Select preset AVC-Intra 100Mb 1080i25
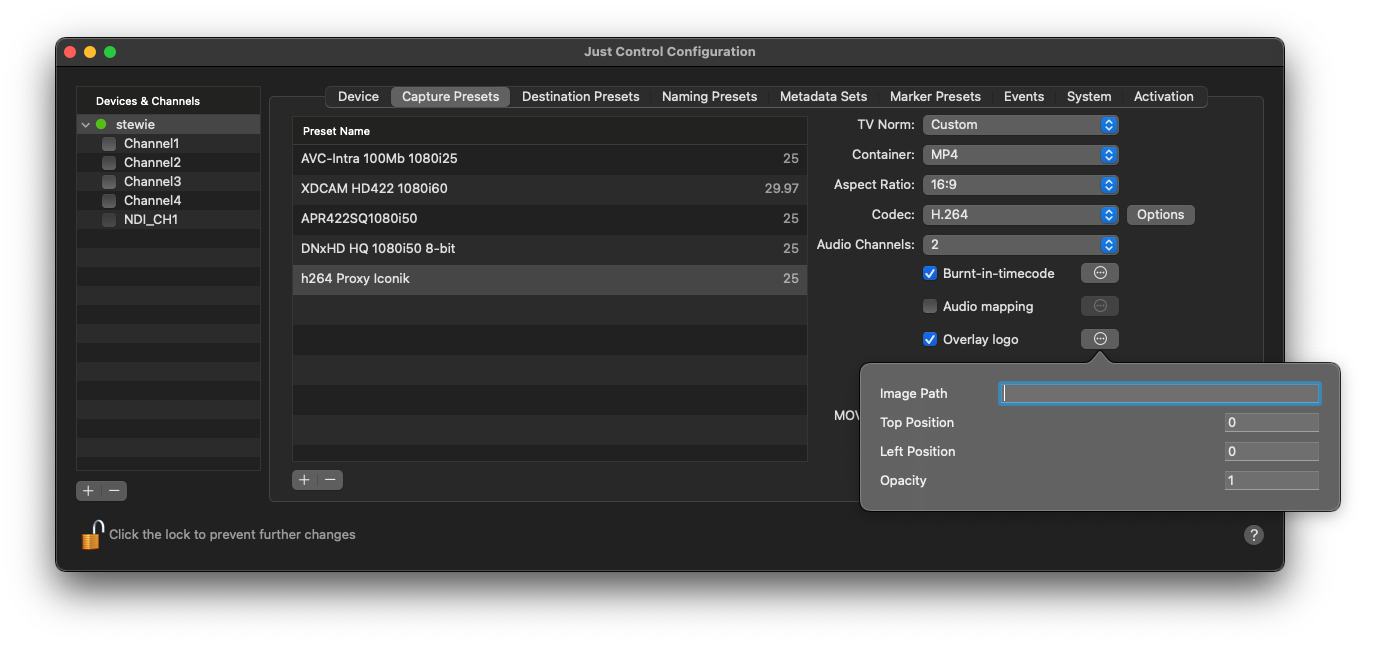The image size is (1376, 645). click(x=549, y=159)
